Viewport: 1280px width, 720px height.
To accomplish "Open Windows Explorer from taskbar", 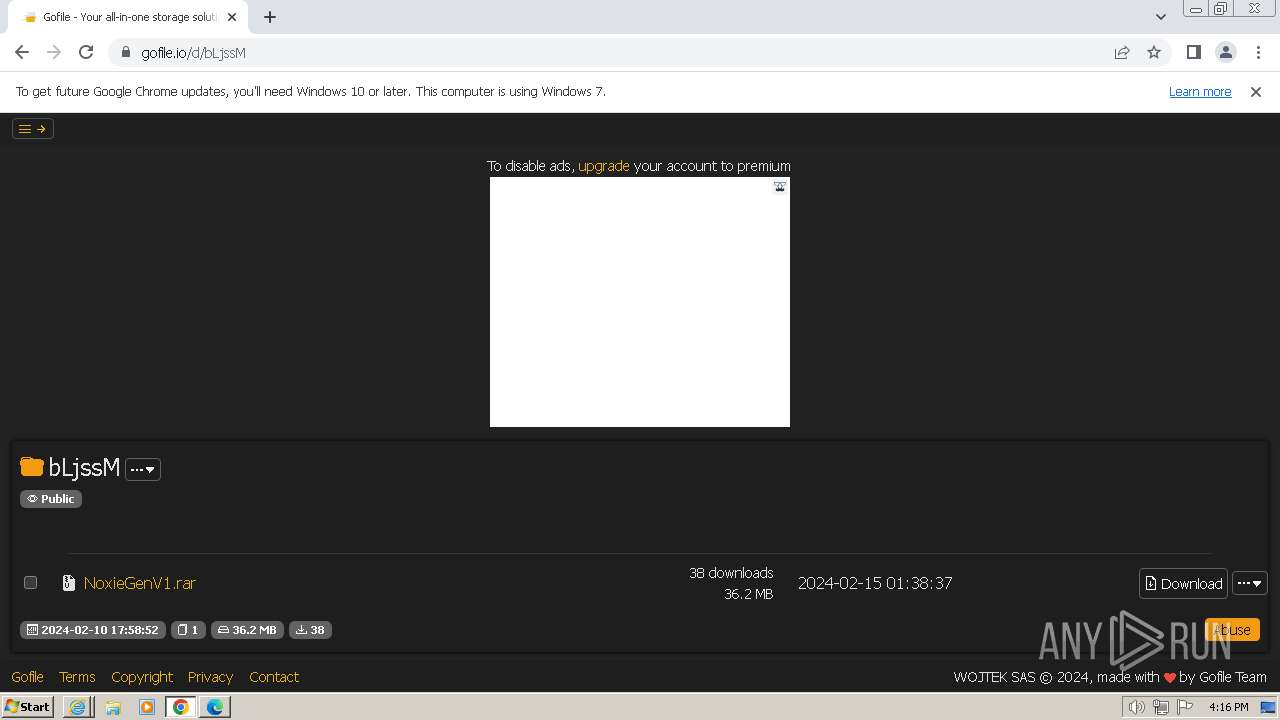I will [x=113, y=707].
